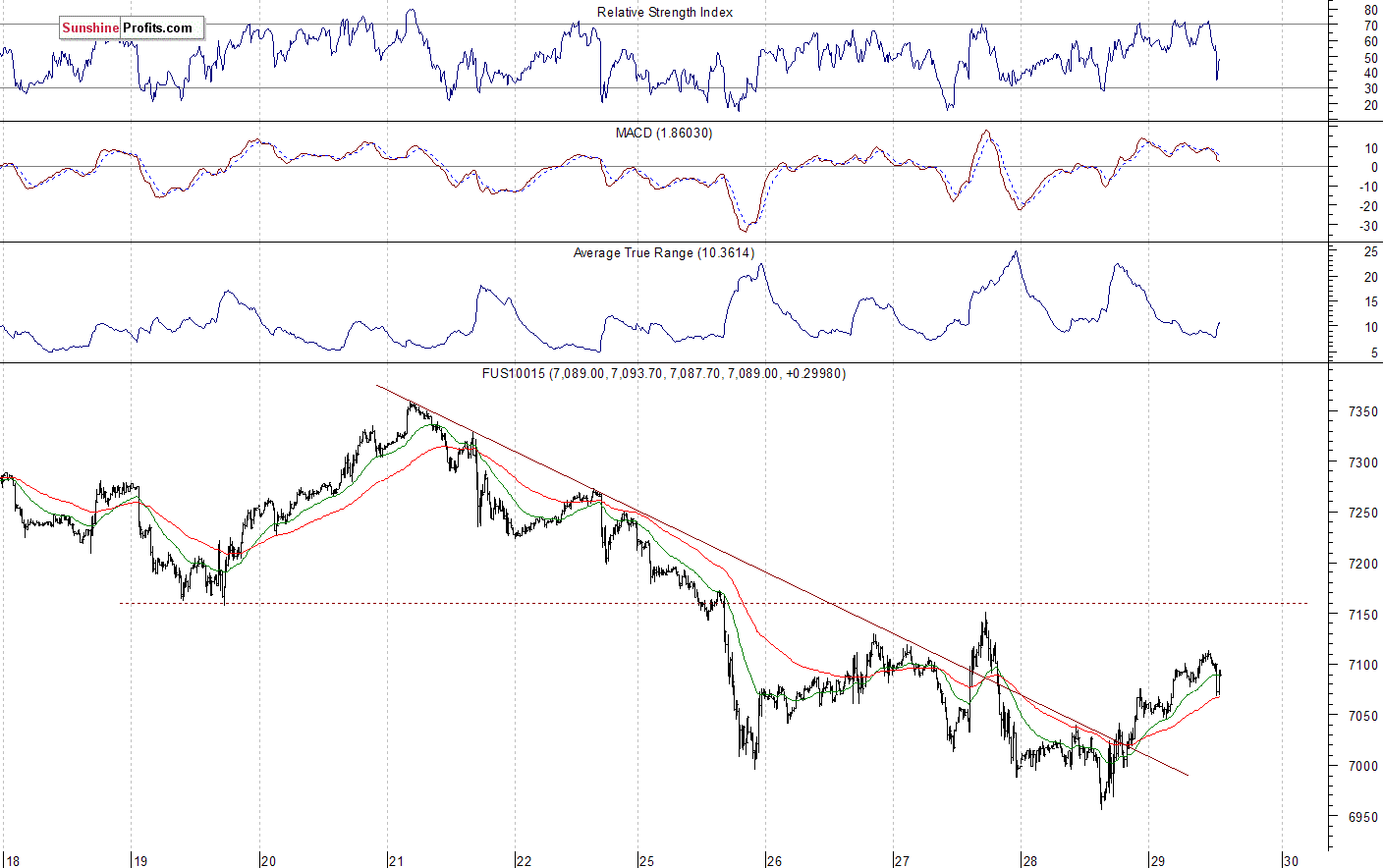Click the FUS10015 price header text
The height and width of the screenshot is (868, 1383).
point(664,374)
